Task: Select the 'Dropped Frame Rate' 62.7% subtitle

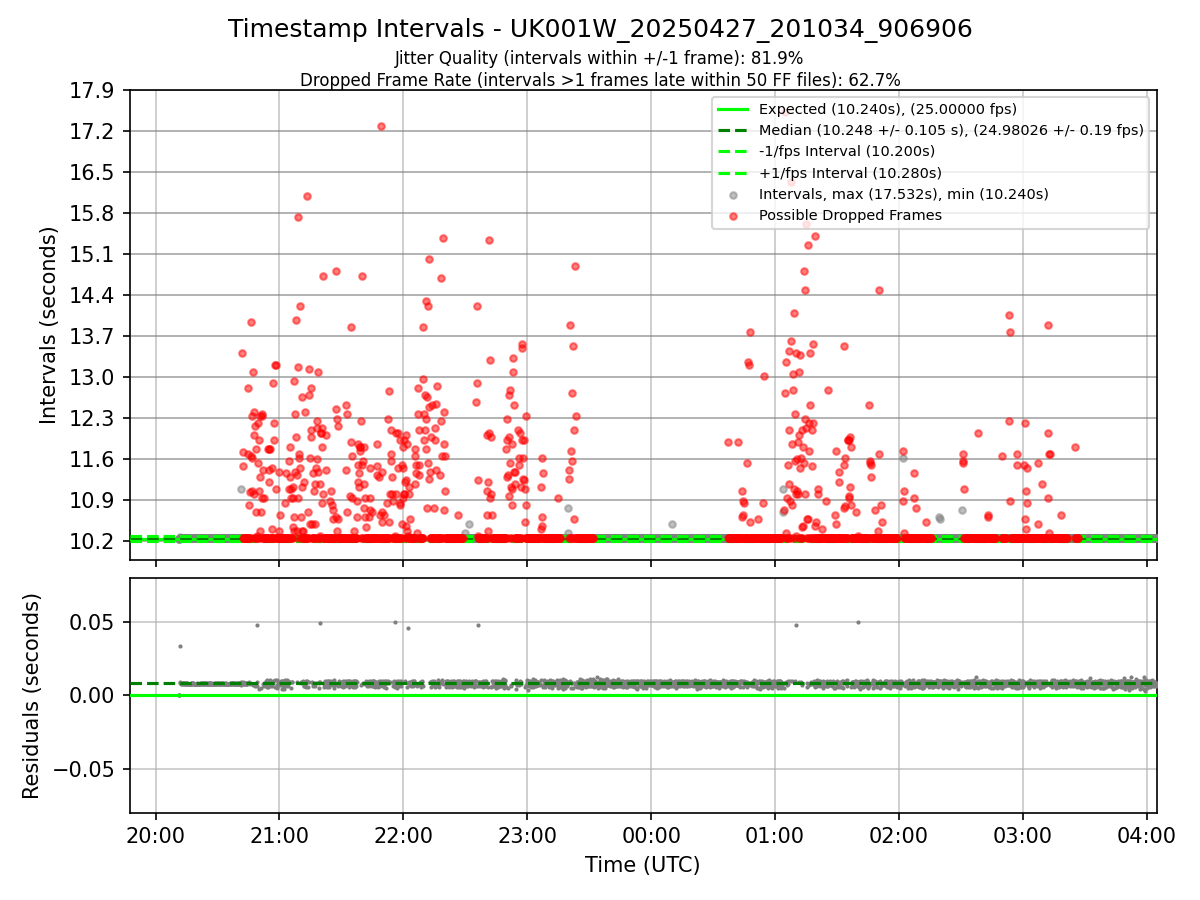Action: point(600,80)
